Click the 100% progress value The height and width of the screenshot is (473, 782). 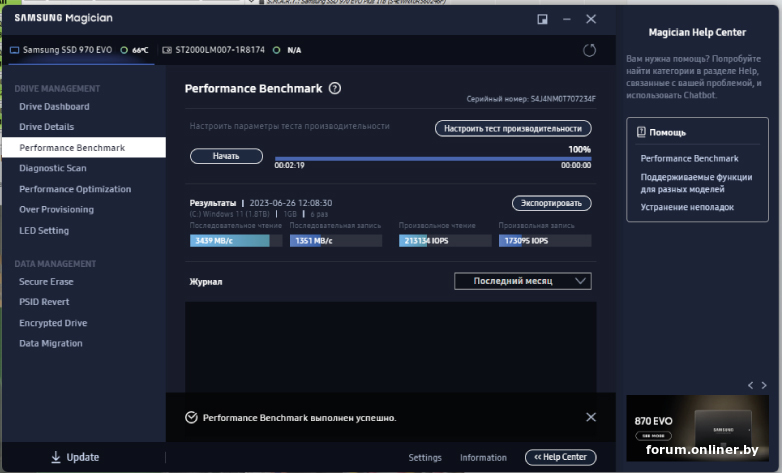click(580, 149)
